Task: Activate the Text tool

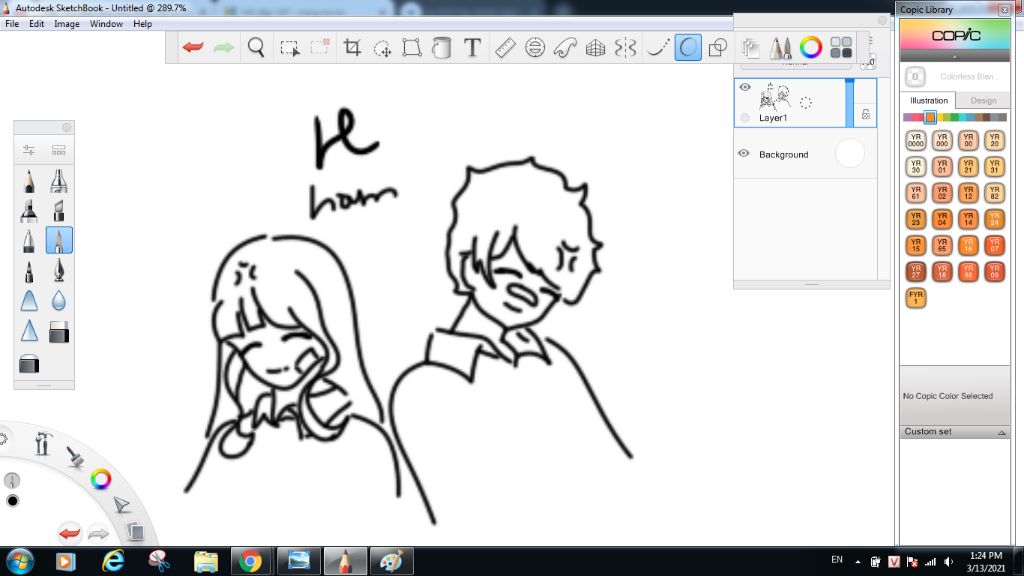Action: [x=472, y=47]
